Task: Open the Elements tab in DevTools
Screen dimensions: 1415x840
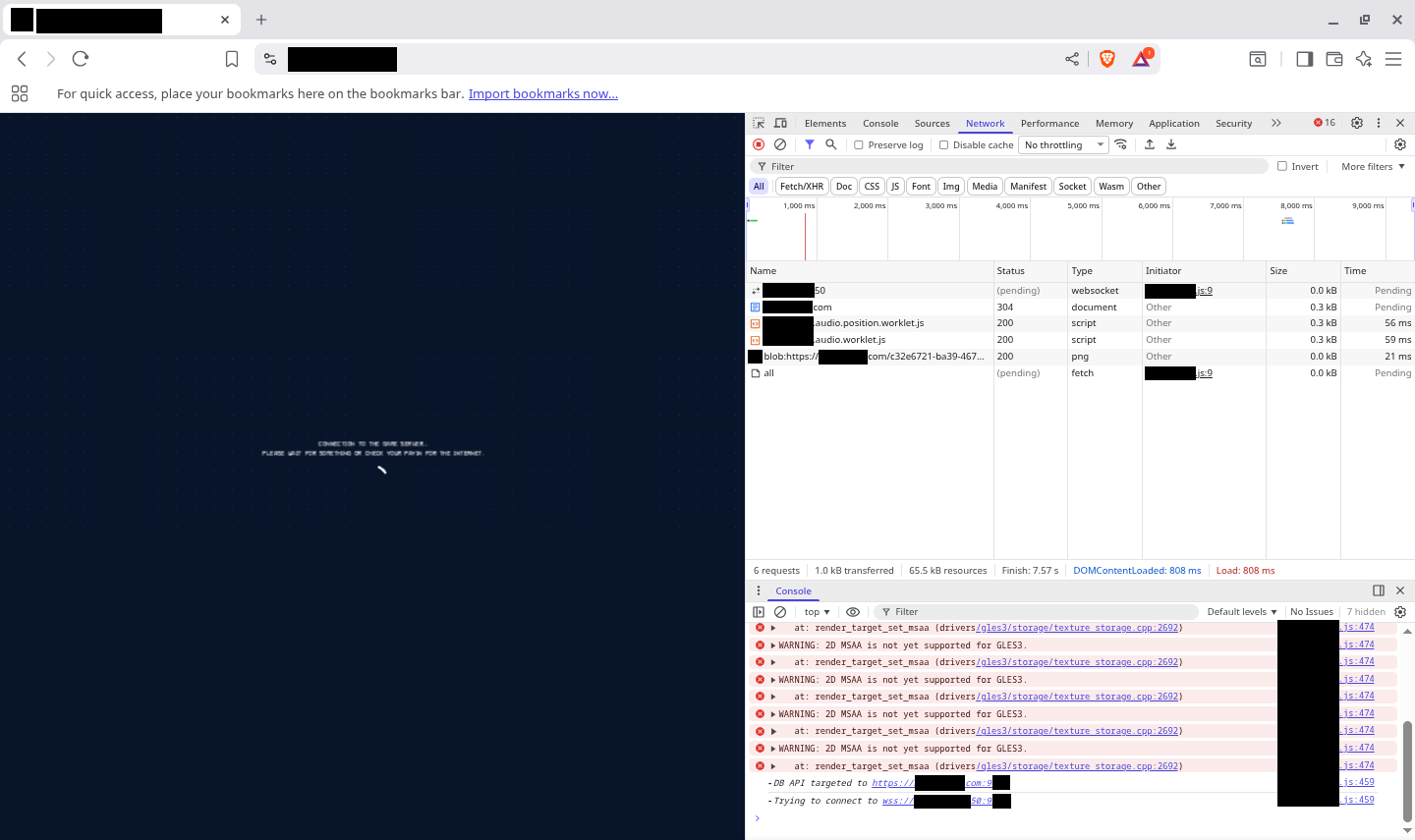Action: point(824,124)
